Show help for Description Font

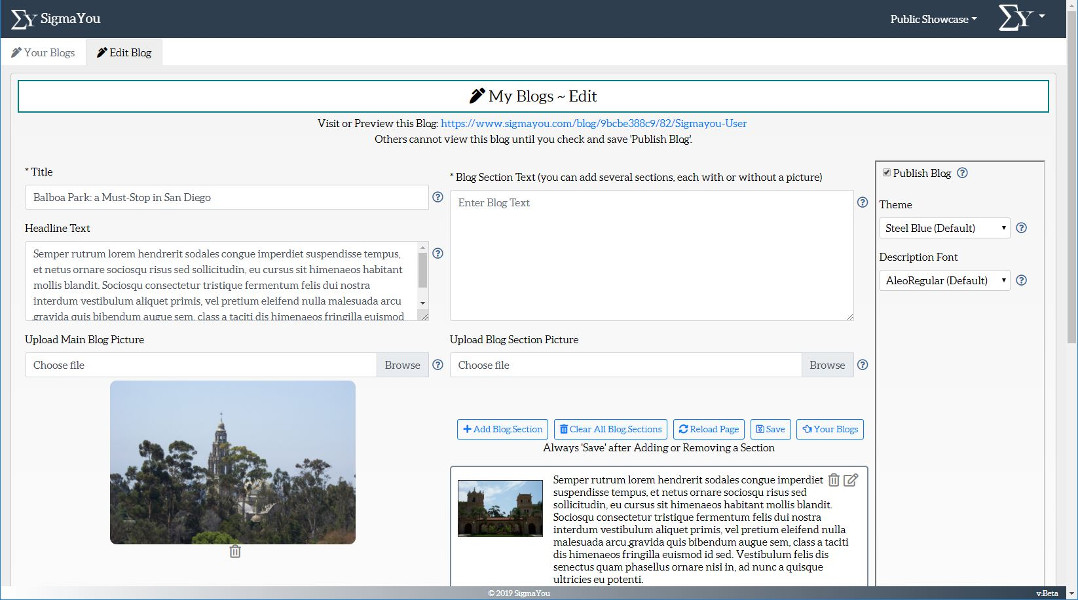[x=1022, y=280]
